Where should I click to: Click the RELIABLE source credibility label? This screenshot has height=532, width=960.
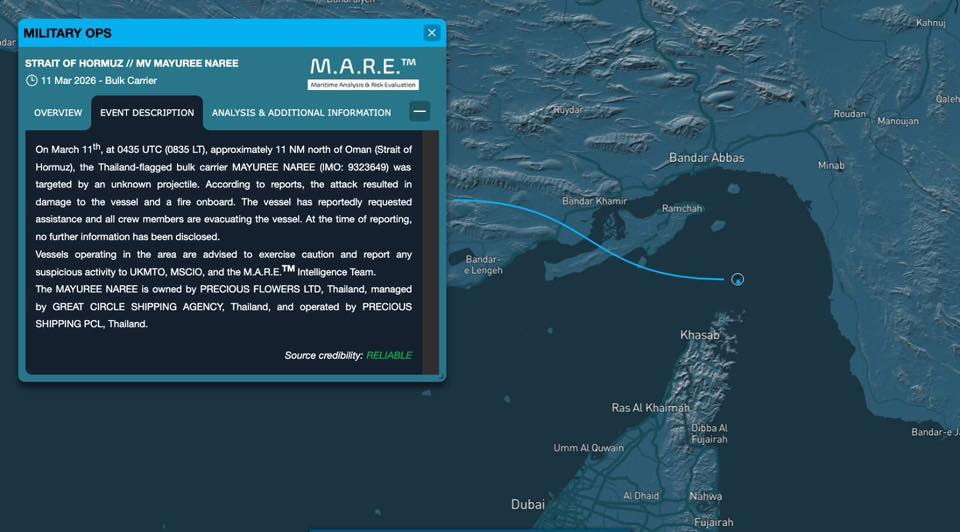(x=388, y=355)
